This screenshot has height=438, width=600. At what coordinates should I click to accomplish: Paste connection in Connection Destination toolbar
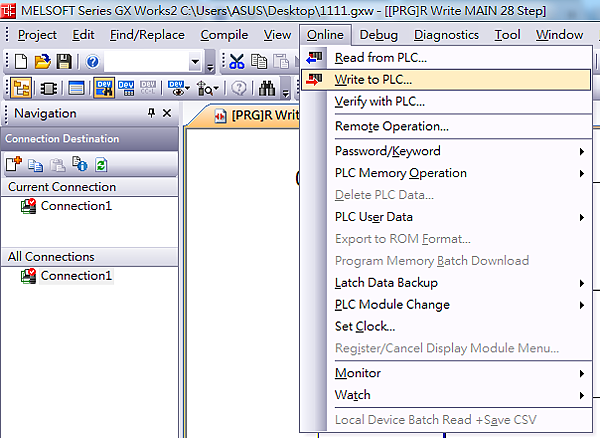pyautogui.click(x=58, y=165)
